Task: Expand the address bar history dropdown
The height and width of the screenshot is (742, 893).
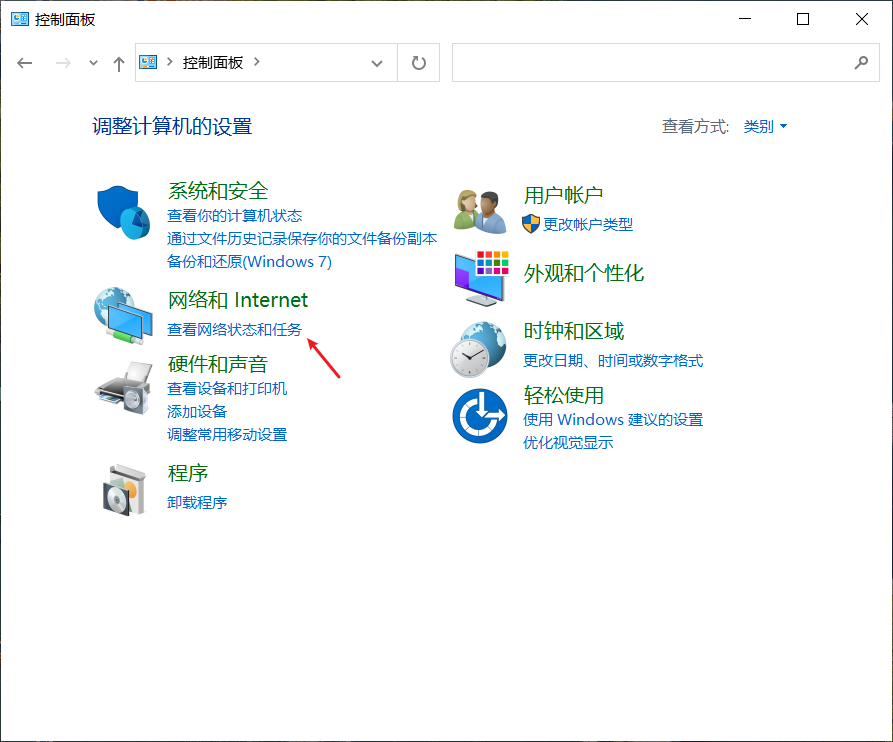Action: [x=376, y=63]
